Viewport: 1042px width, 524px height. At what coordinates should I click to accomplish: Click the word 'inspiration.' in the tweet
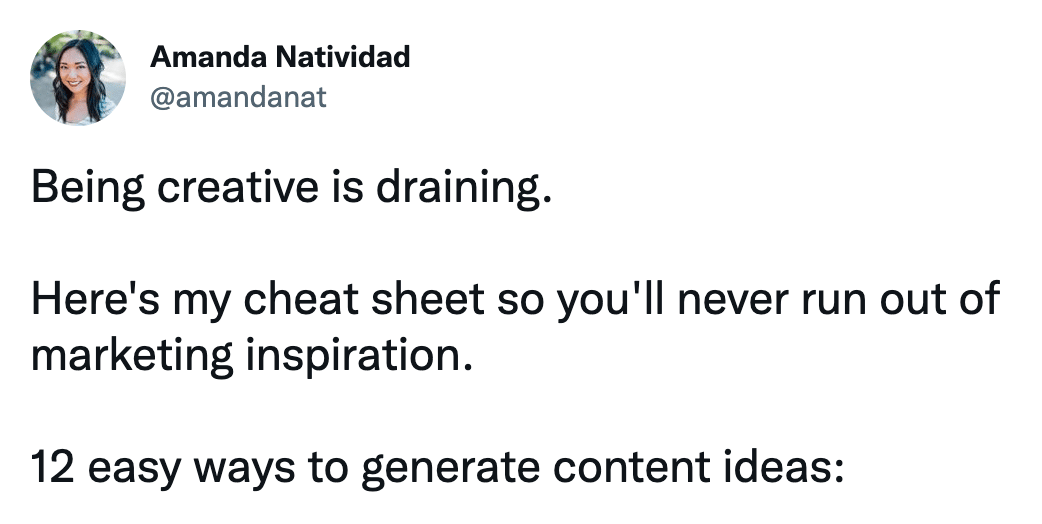[360, 356]
